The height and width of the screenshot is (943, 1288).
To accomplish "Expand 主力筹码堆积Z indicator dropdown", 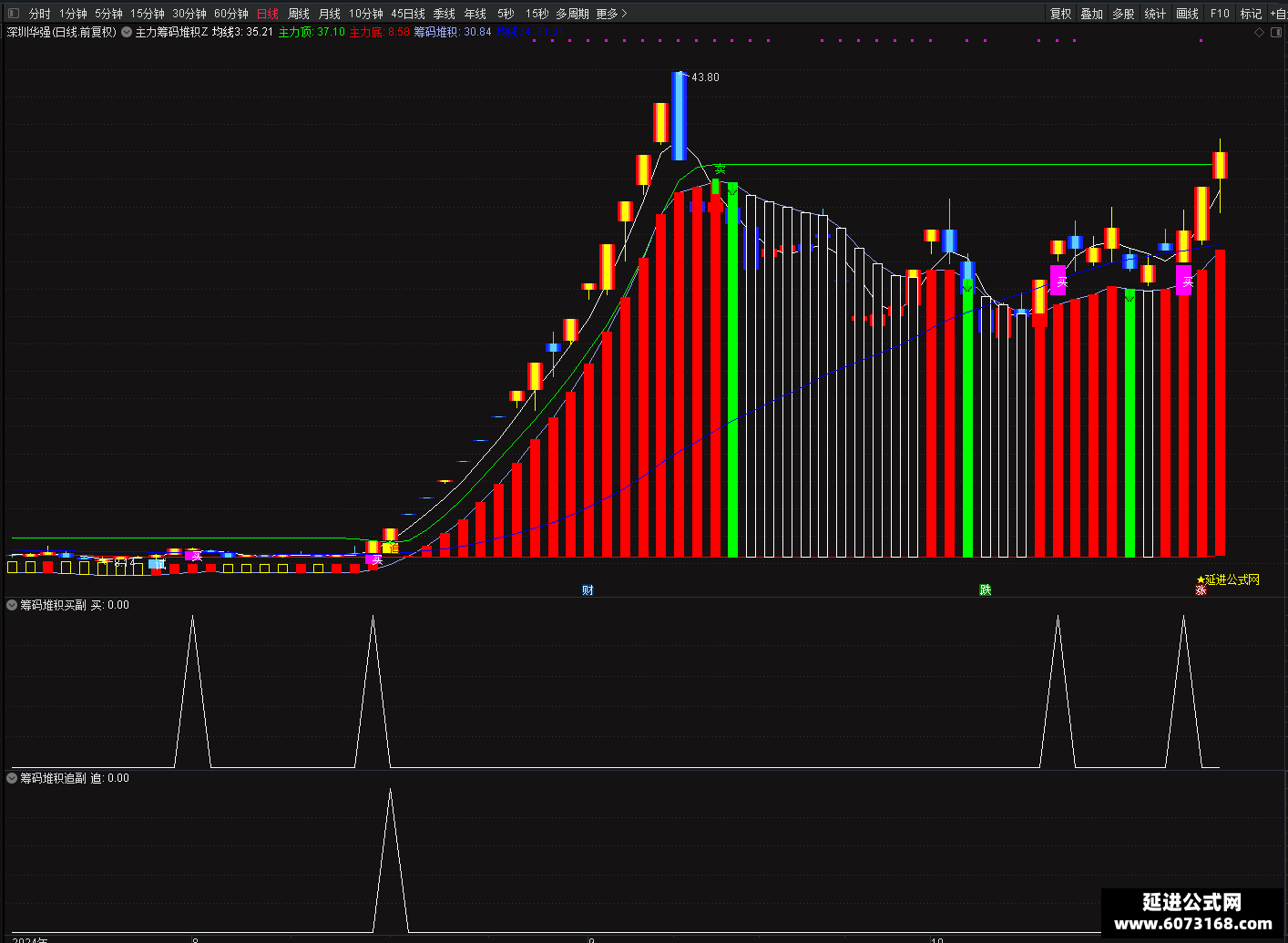I will 127,32.
